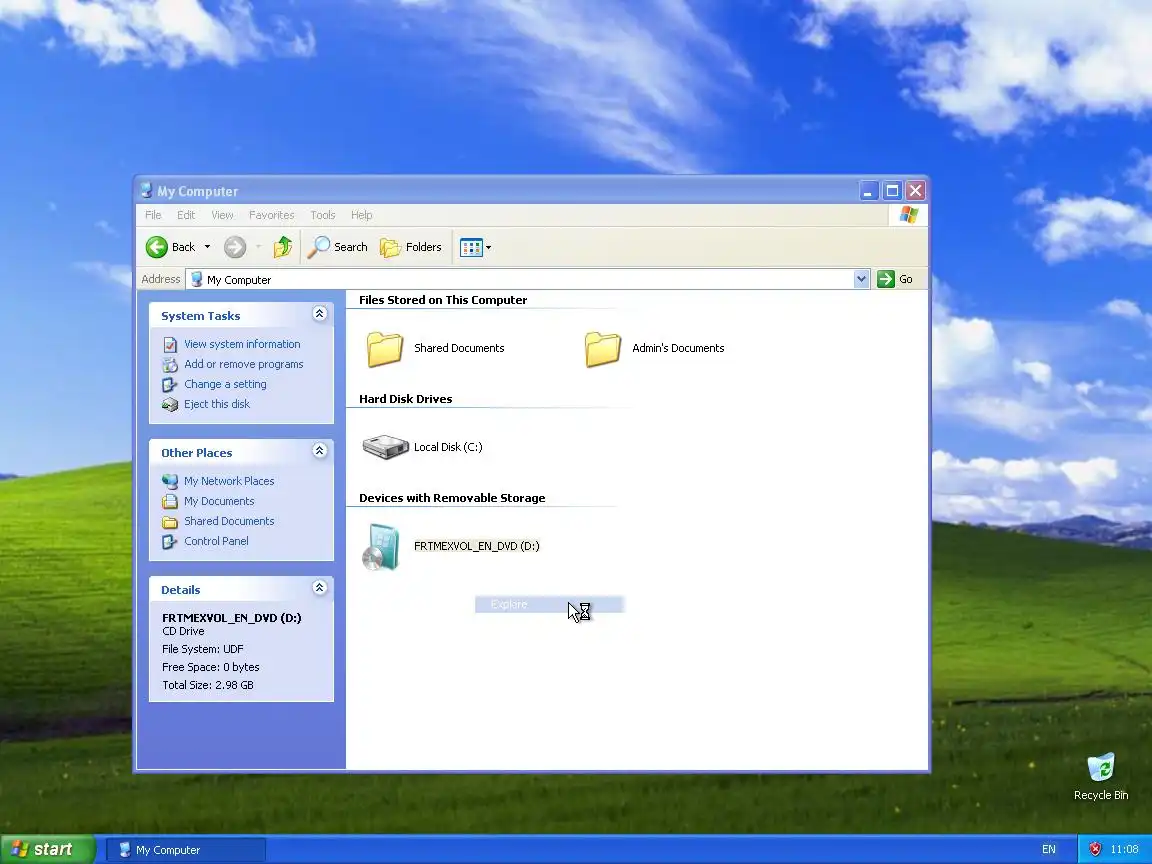Image resolution: width=1152 pixels, height=864 pixels.
Task: Click the Eject this disk icon
Action: [x=170, y=404]
